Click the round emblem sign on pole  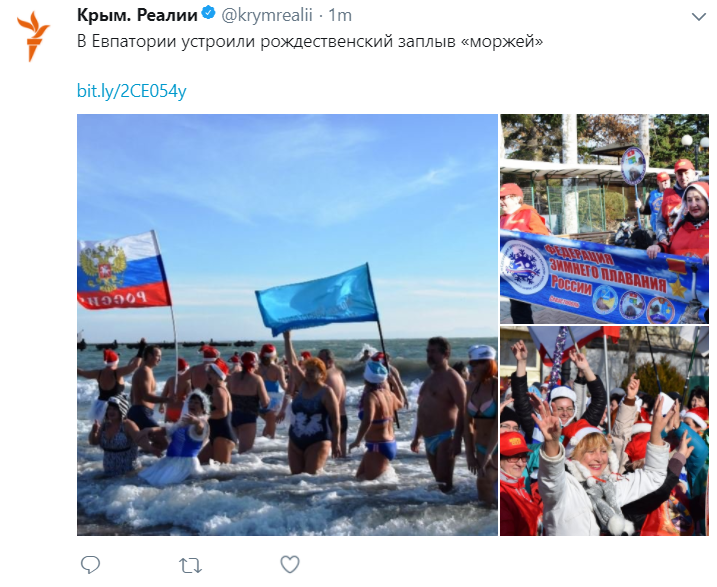633,165
